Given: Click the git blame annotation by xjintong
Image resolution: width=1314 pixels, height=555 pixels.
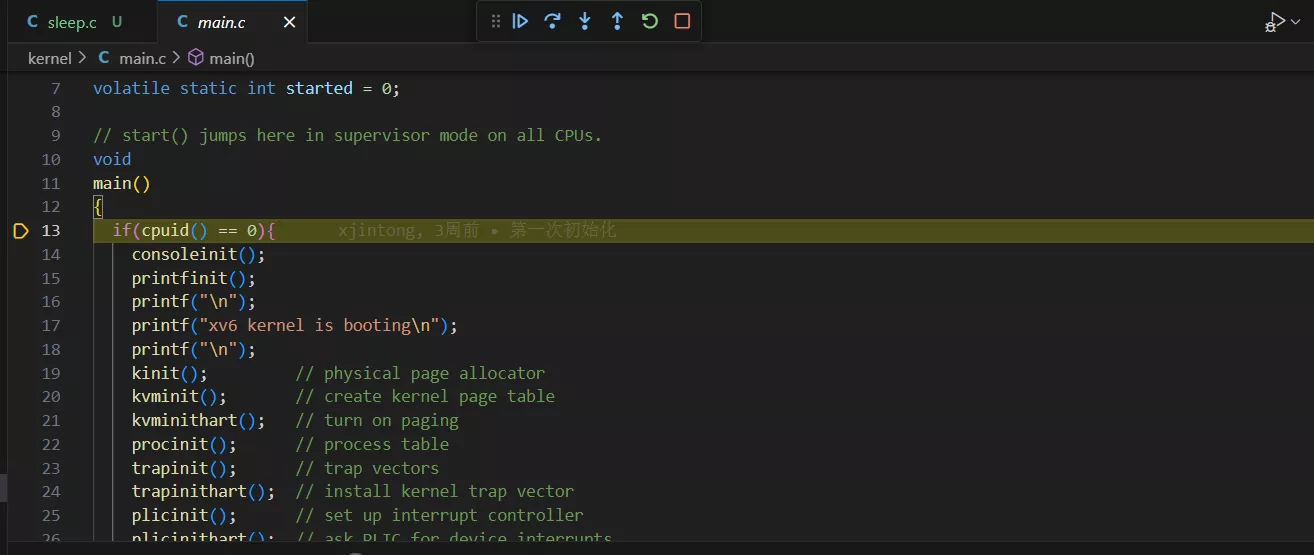Looking at the screenshot, I should [x=477, y=231].
